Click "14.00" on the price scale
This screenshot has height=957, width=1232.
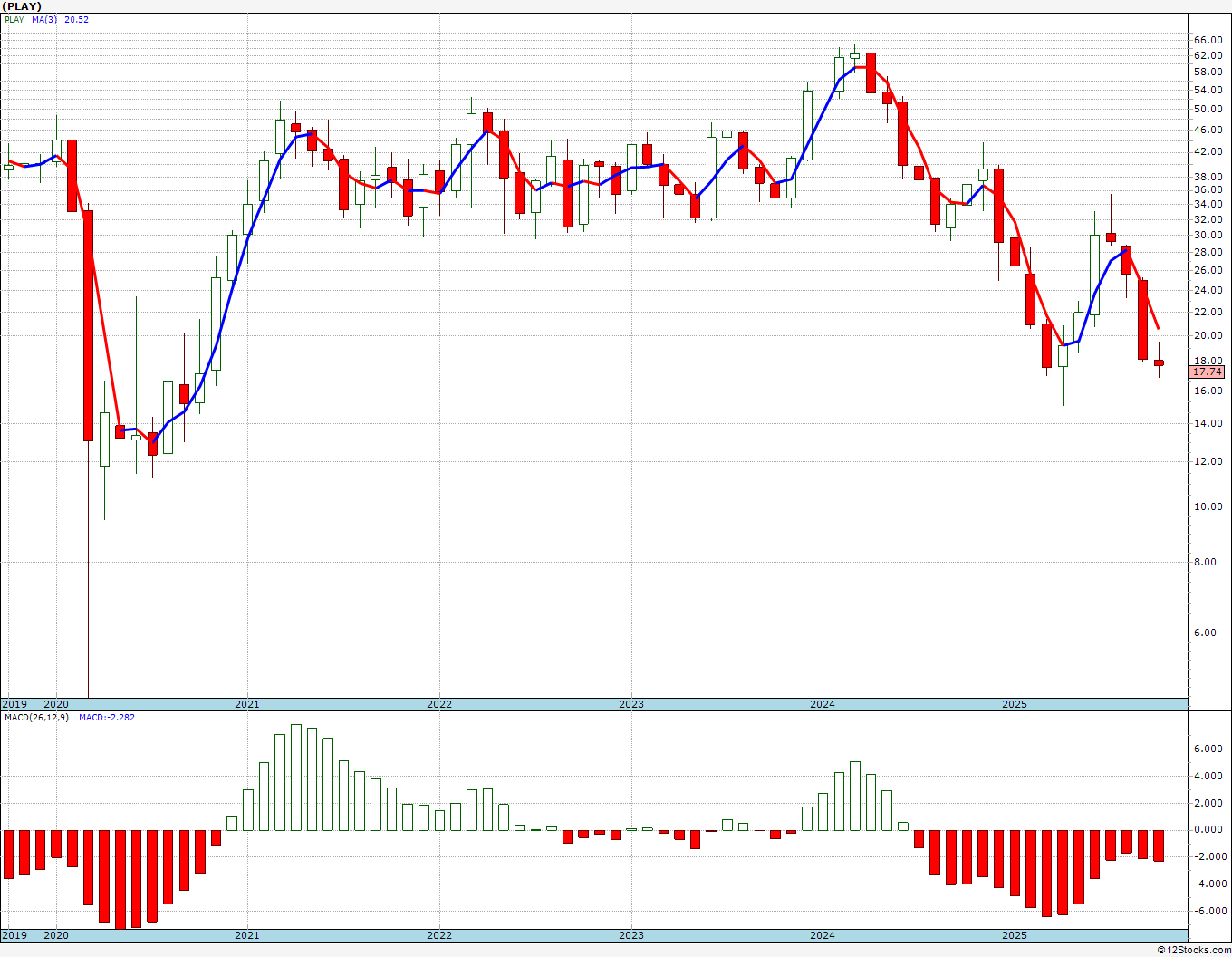[1208, 424]
